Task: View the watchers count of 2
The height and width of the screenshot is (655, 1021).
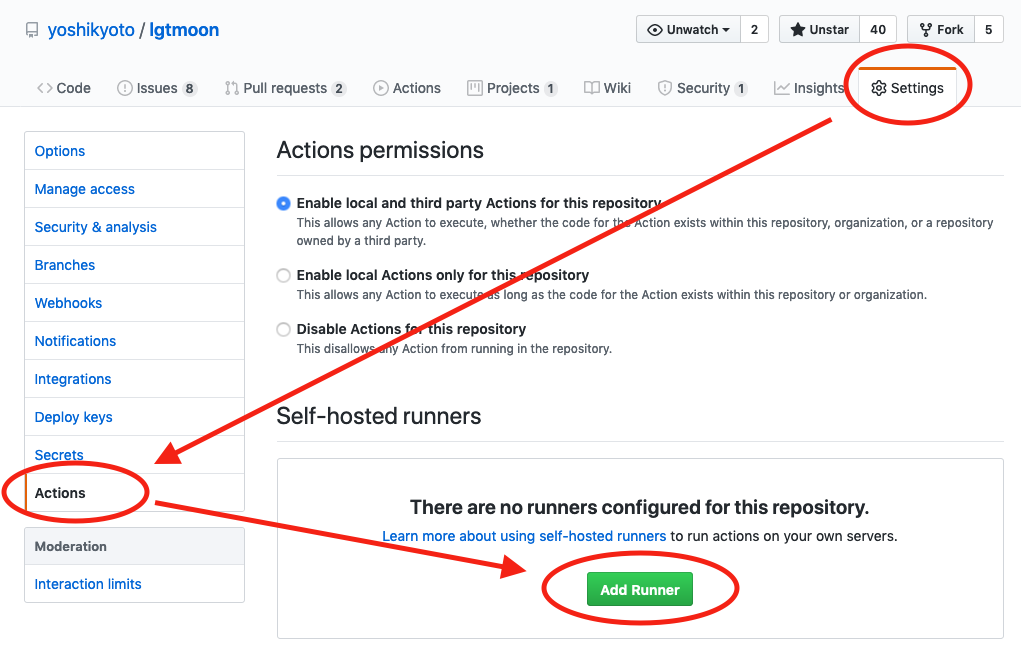Action: click(755, 29)
